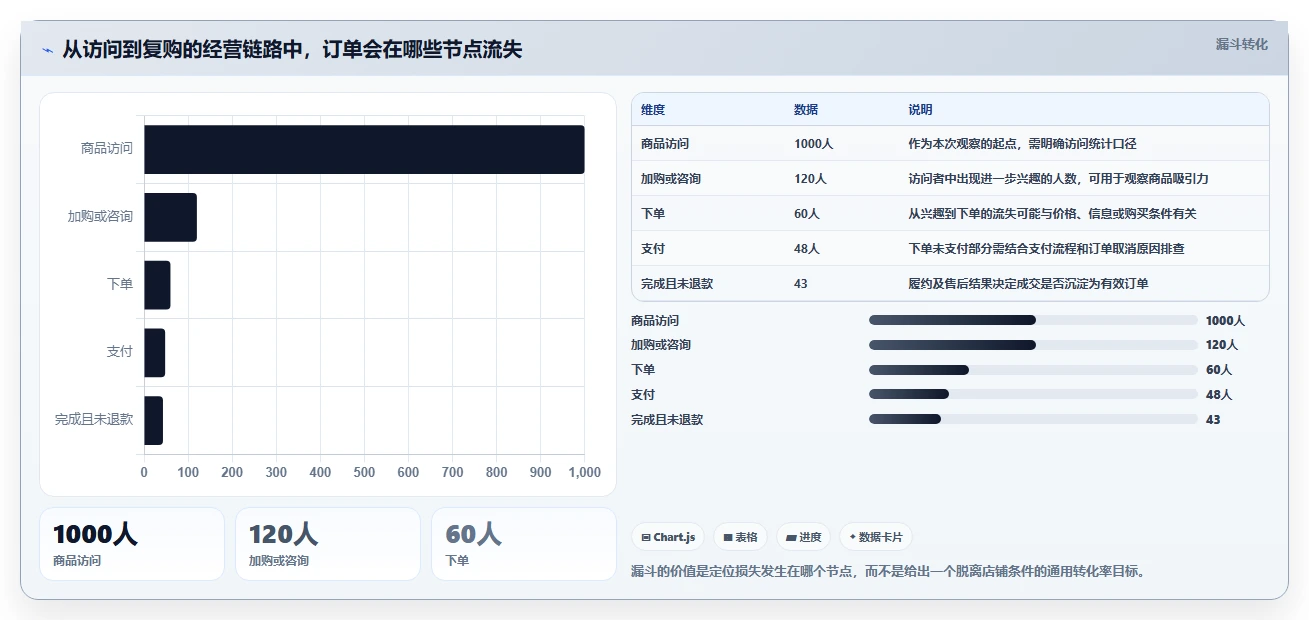Click the 下单 progress bar

pyautogui.click(x=1033, y=370)
